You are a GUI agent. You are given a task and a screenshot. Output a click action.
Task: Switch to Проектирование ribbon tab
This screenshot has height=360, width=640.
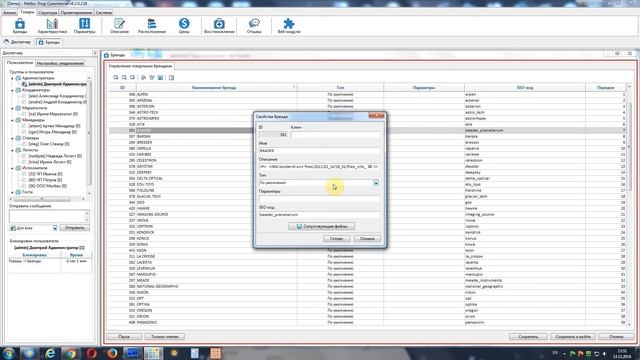click(76, 13)
